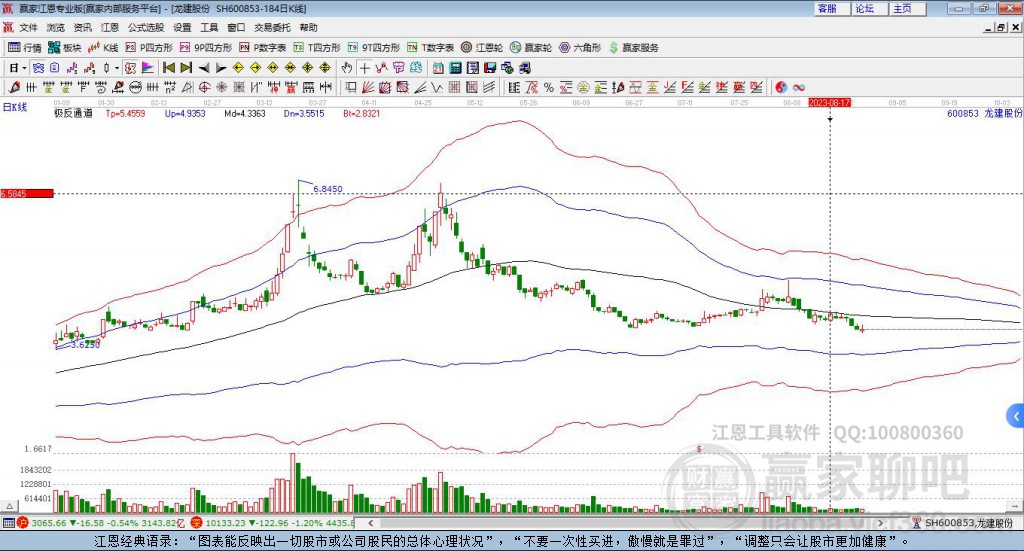
Task: Click the left black arrow step-back icon
Action: (204, 68)
